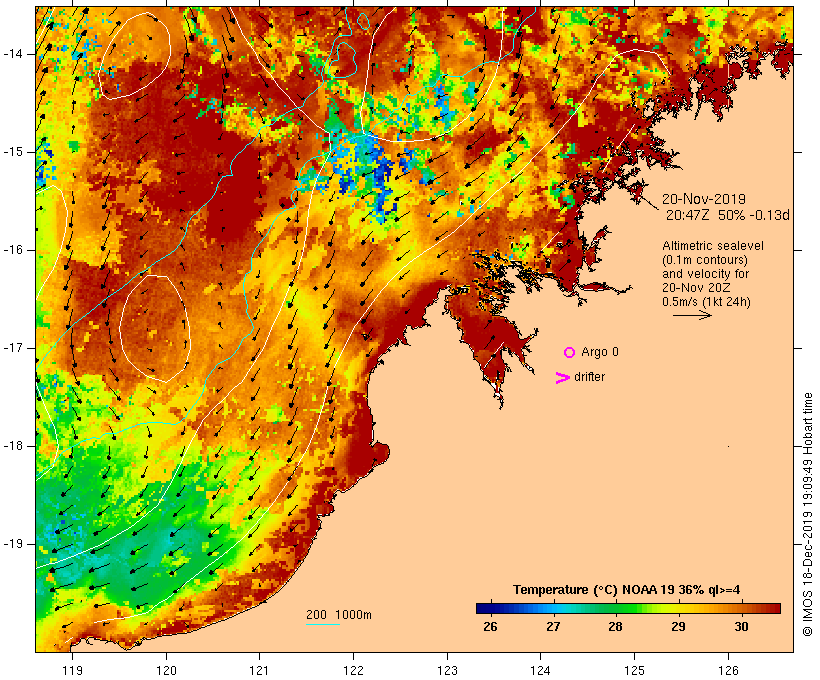
Task: Click the latitude label -14
Action: 13,53
